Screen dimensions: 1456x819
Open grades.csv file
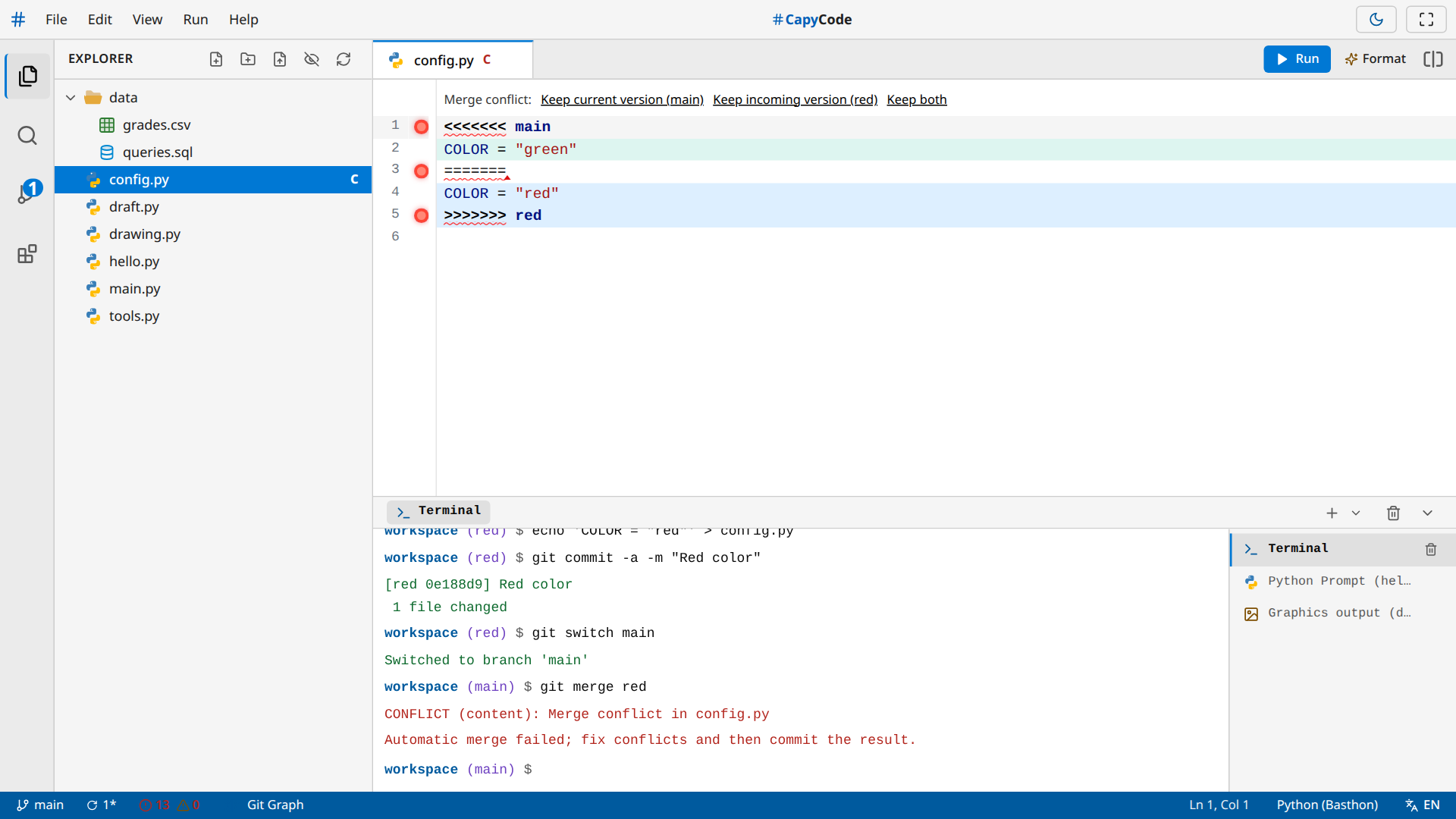[213, 125]
